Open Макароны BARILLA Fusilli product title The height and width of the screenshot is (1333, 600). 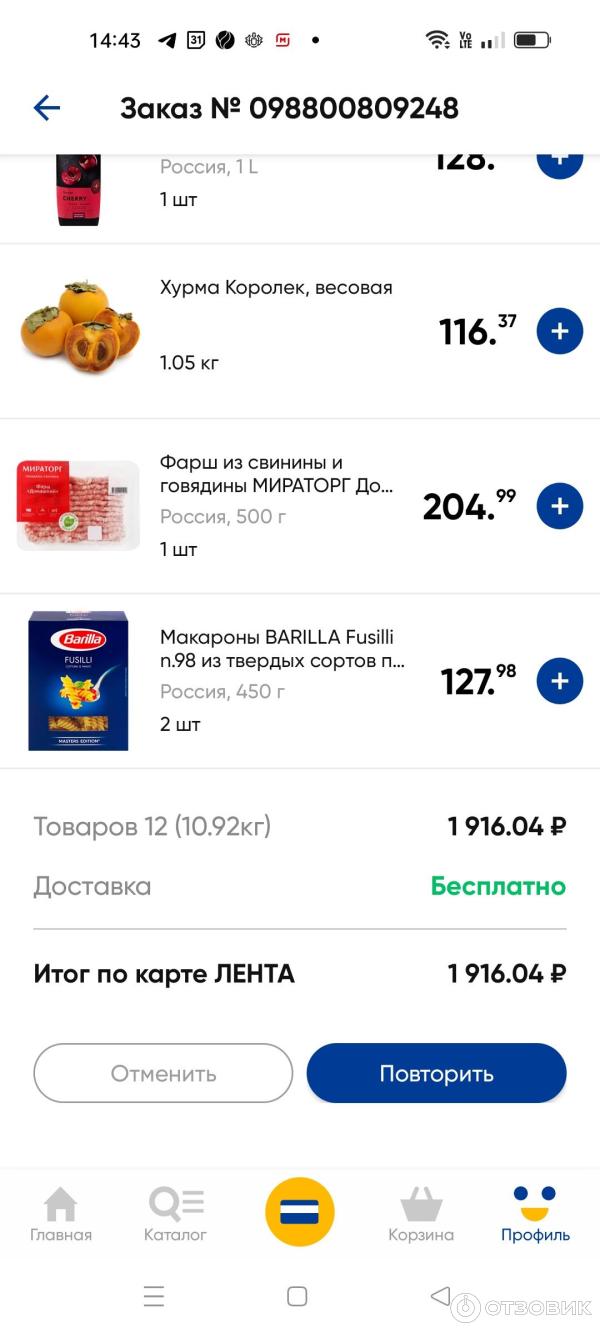pos(282,649)
